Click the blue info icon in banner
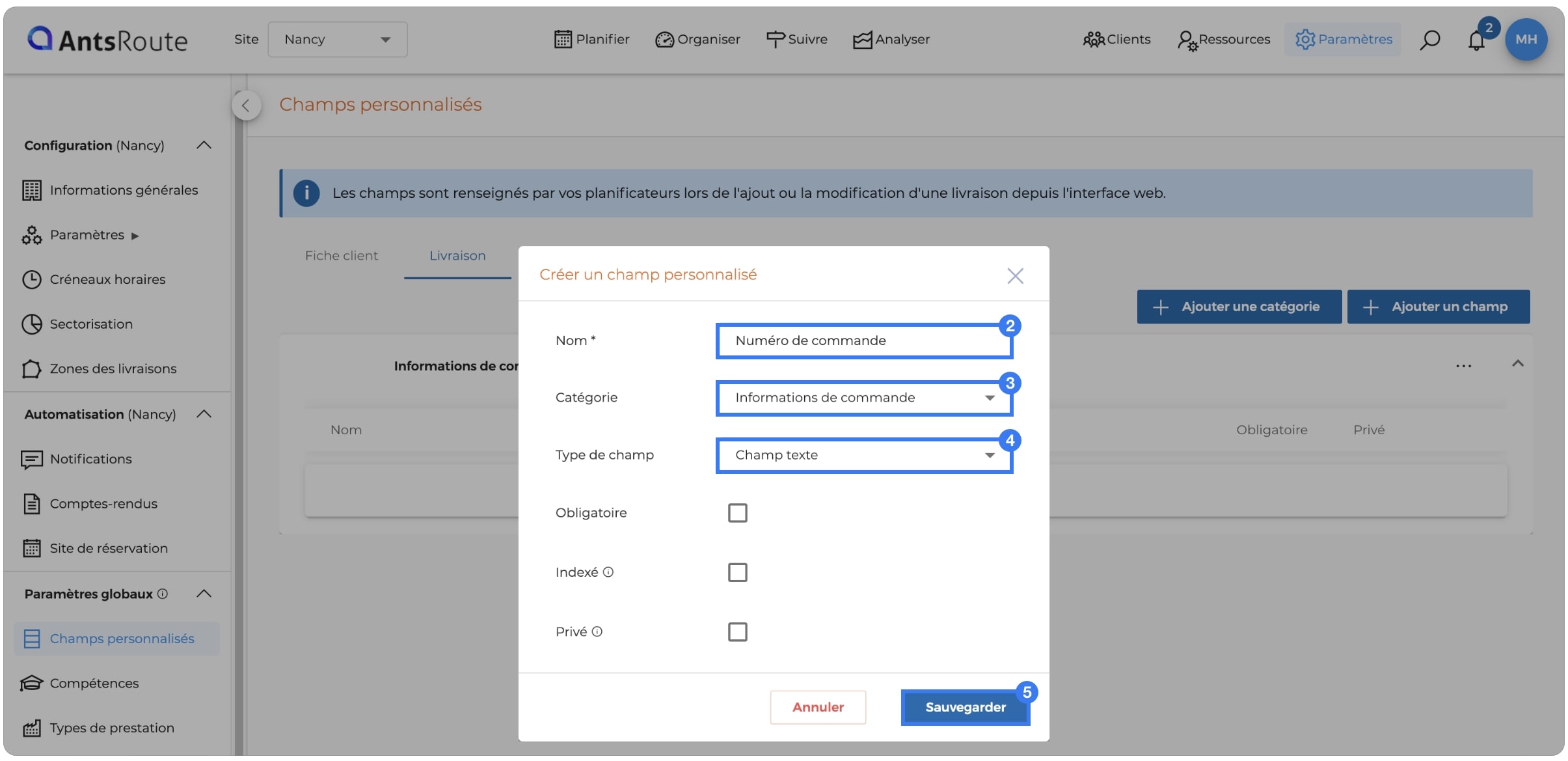1568x761 pixels. click(306, 193)
